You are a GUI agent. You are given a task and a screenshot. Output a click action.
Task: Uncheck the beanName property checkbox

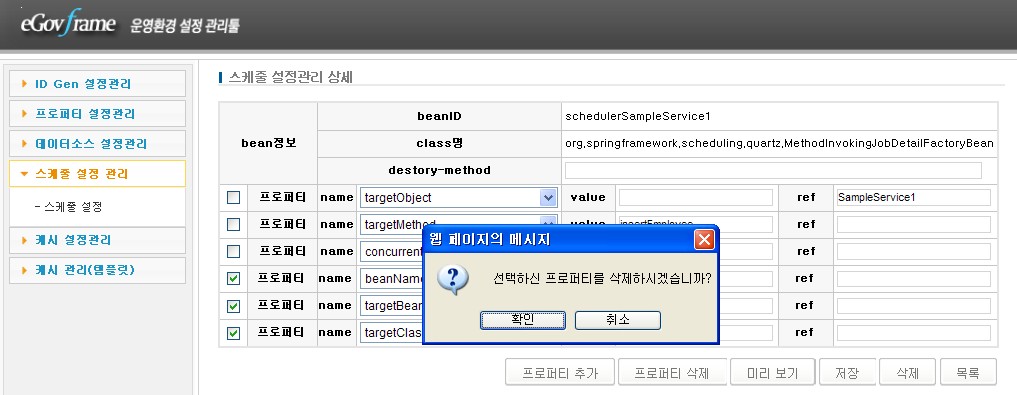click(233, 279)
